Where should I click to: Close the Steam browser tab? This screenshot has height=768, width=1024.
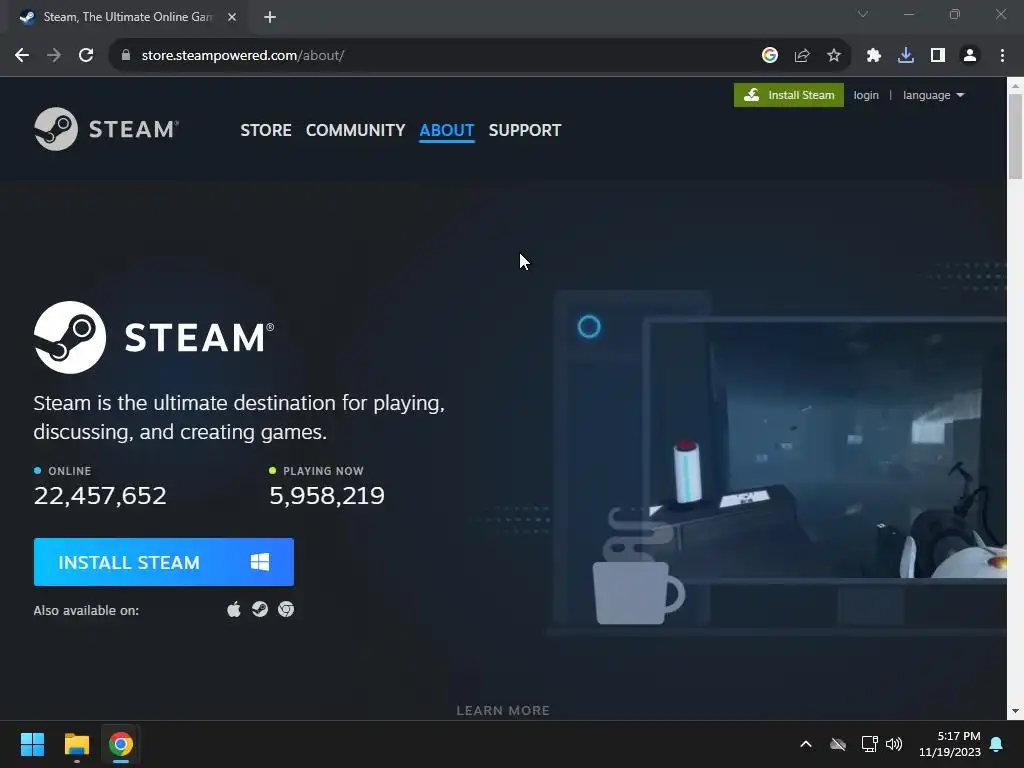coord(232,17)
